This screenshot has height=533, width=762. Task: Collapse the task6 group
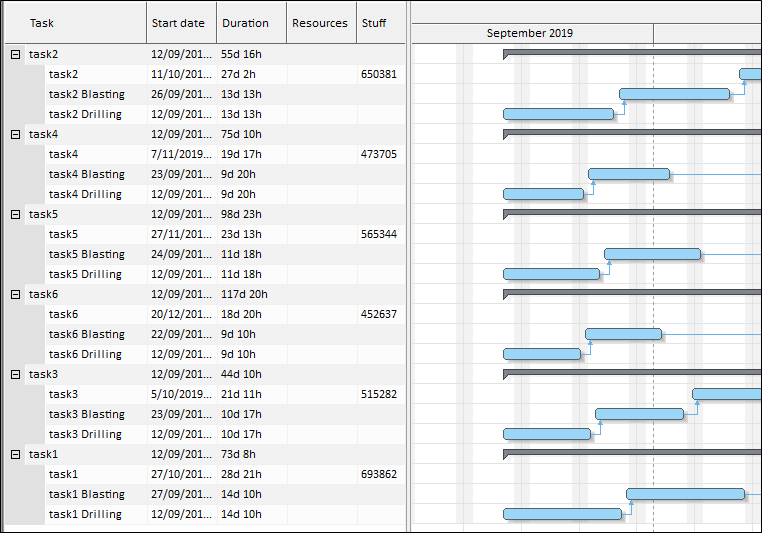click(x=16, y=294)
